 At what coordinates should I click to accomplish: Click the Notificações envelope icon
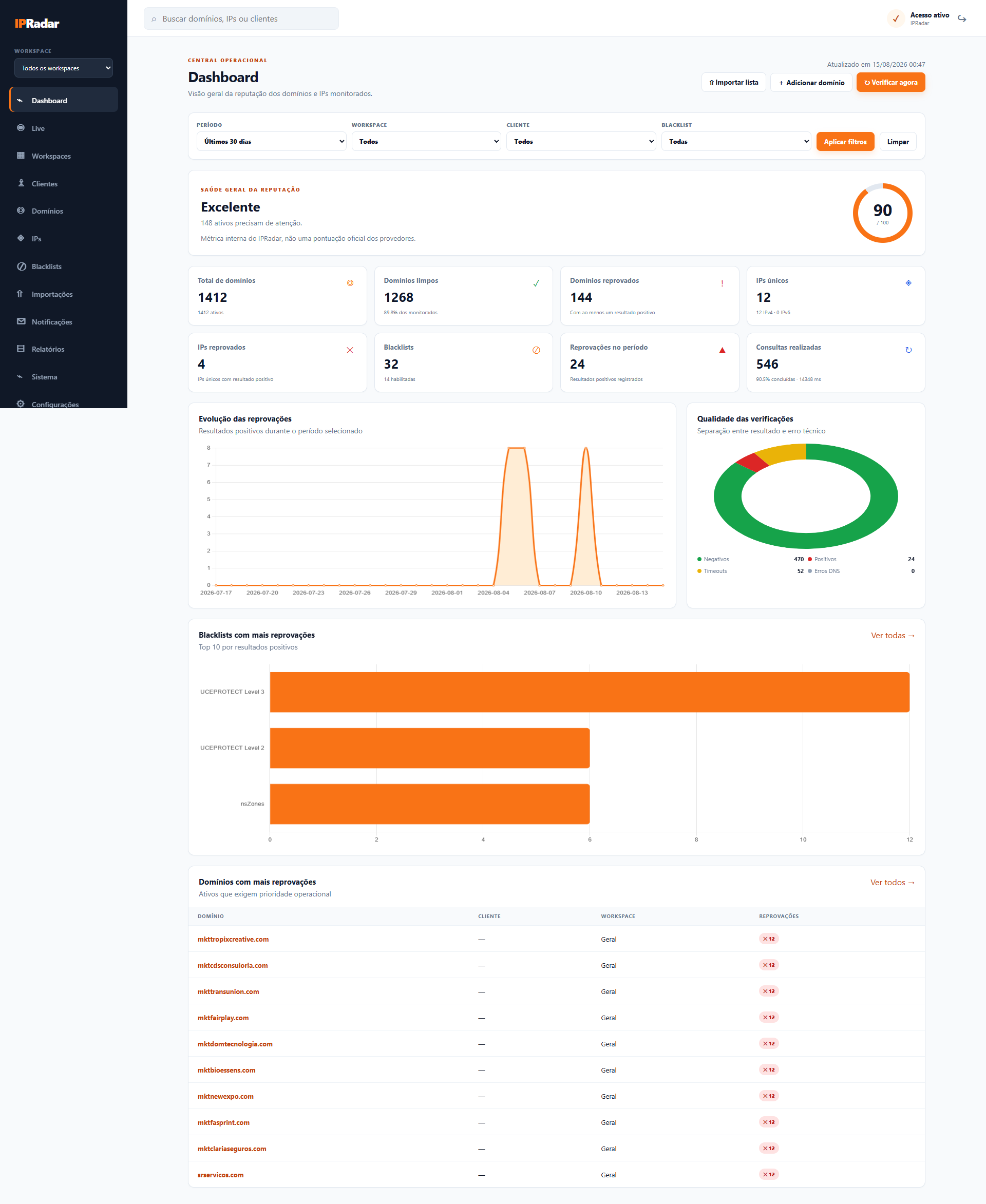point(21,321)
